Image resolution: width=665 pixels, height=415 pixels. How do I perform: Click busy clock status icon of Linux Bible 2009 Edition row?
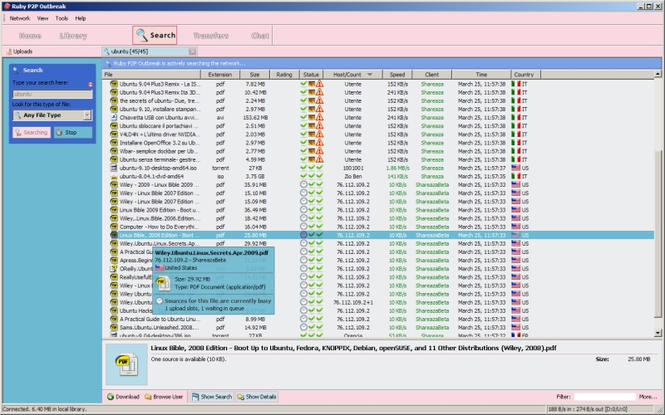[x=303, y=210]
